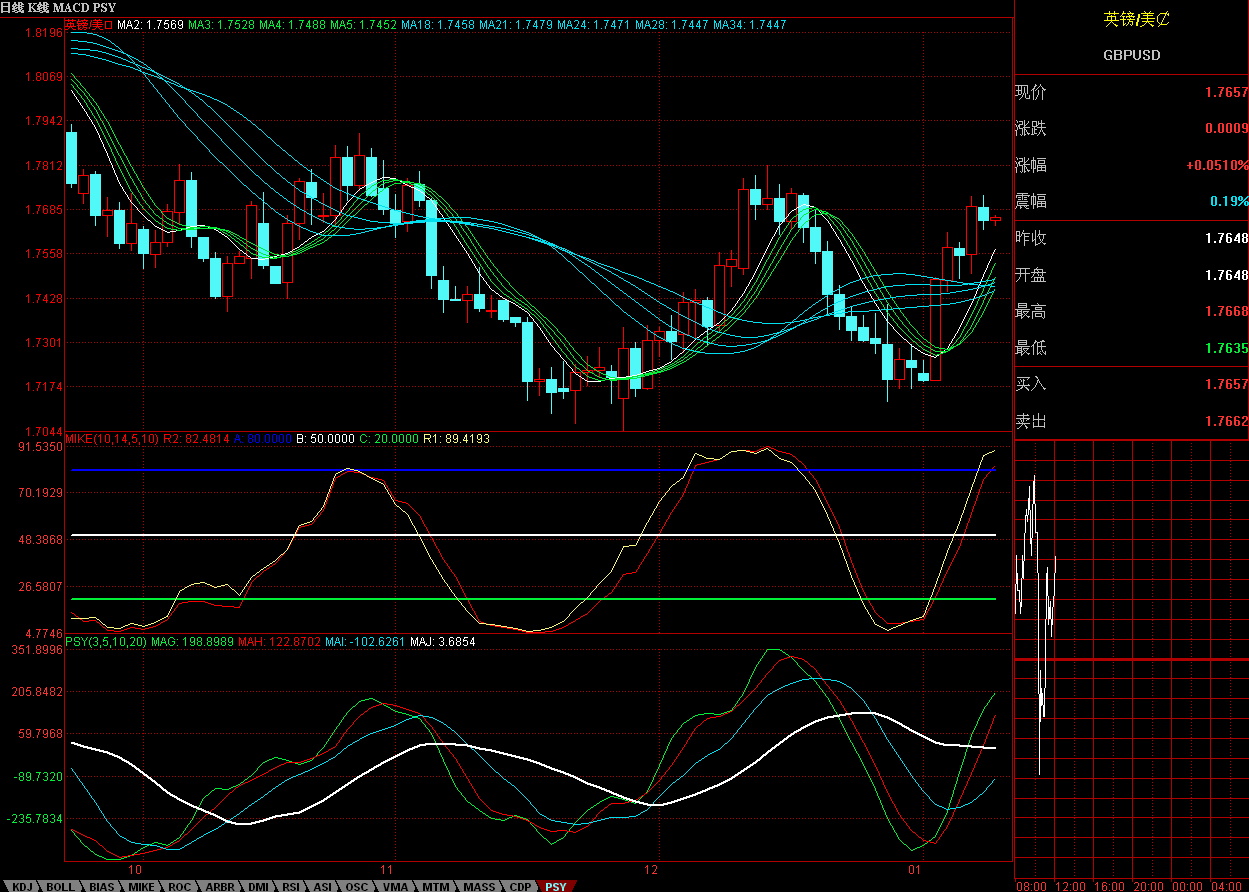
Task: Click the GBPUSD symbol code
Action: coord(1131,55)
